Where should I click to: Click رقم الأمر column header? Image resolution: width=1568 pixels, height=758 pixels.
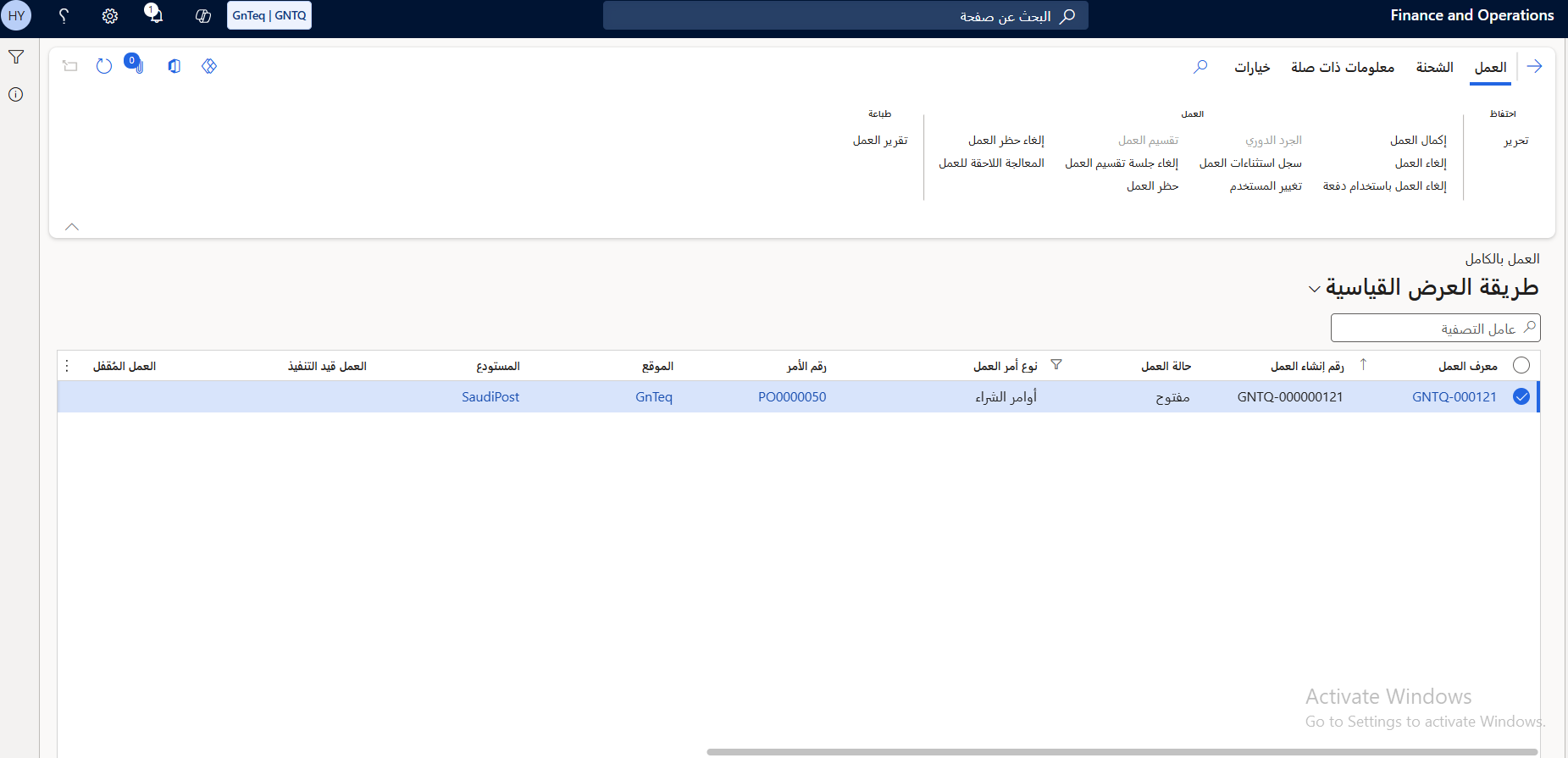coord(806,366)
